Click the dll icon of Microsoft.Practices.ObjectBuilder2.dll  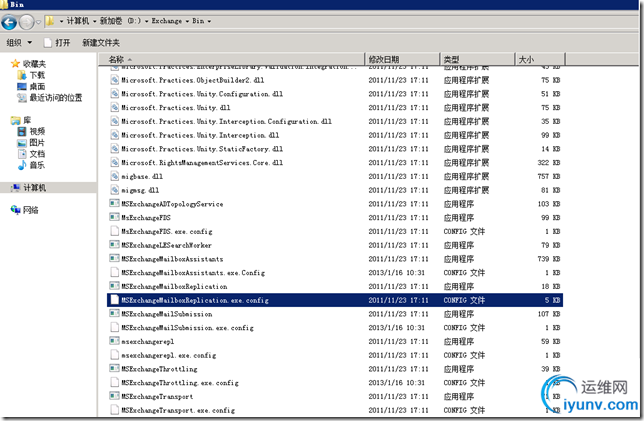click(x=115, y=80)
